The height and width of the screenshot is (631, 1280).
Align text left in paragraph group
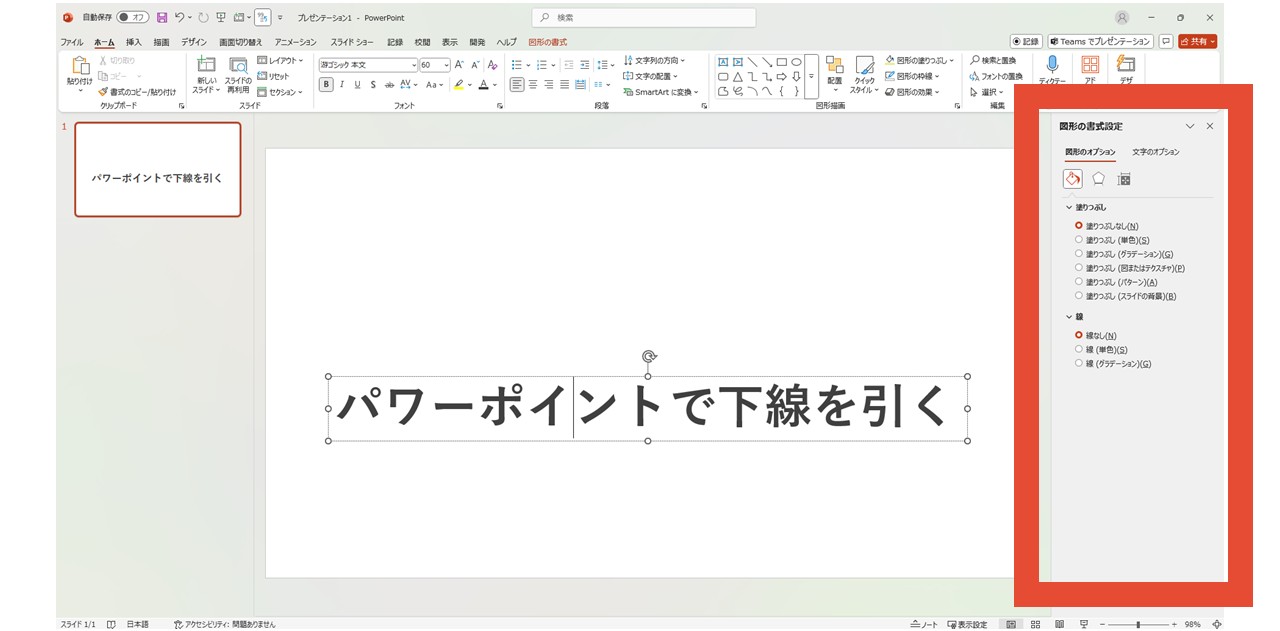[x=517, y=85]
